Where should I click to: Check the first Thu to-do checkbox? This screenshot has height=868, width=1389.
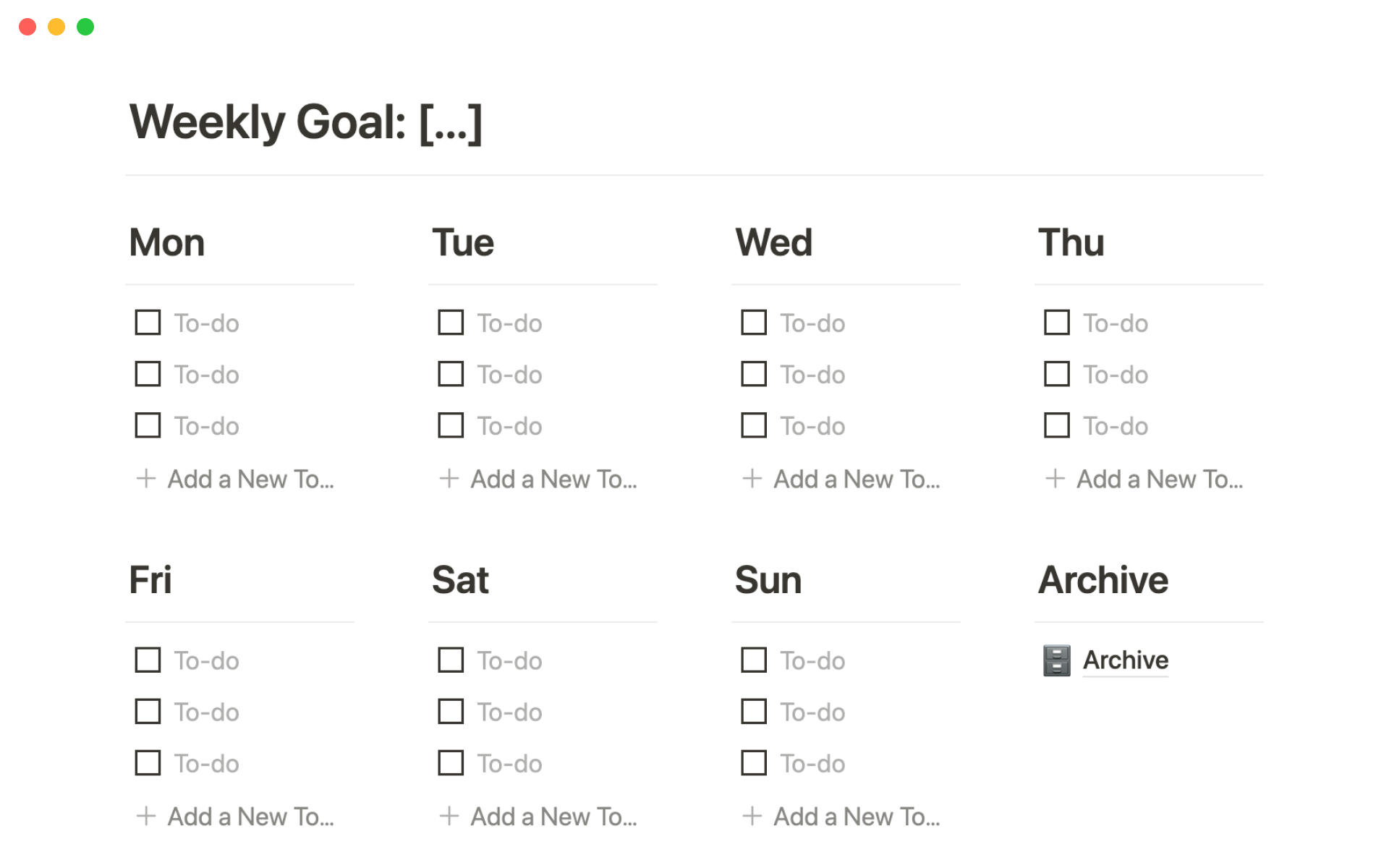1057,323
